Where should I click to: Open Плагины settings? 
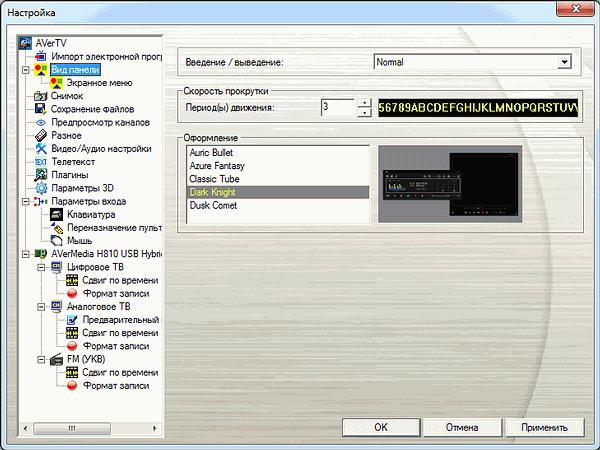[70, 175]
